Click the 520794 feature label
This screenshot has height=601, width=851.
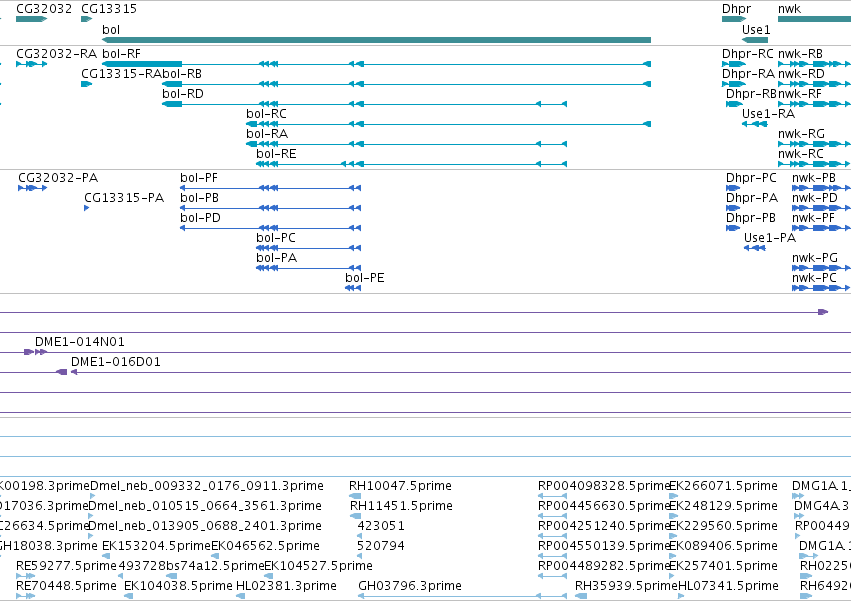tap(381, 546)
